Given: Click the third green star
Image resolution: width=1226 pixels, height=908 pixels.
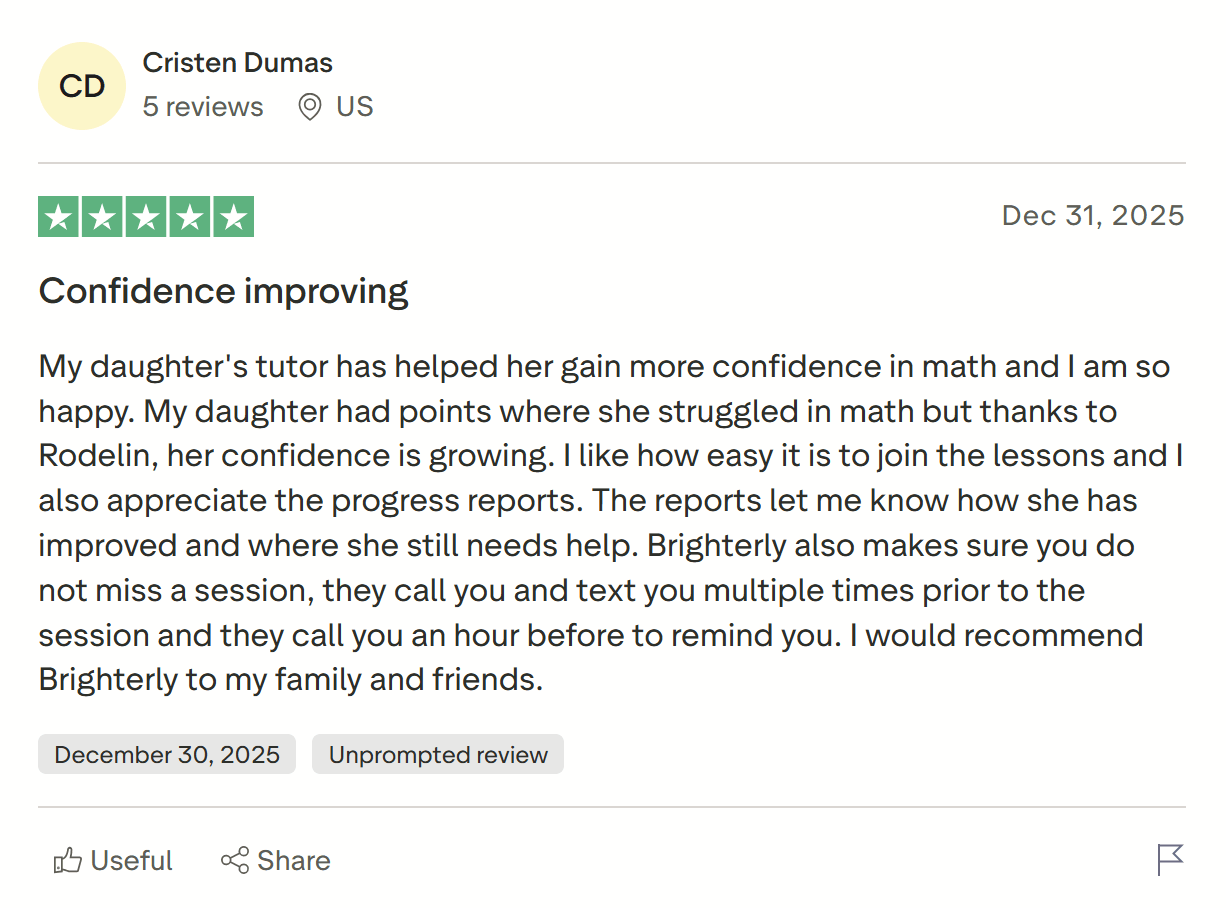Looking at the screenshot, I should [146, 217].
